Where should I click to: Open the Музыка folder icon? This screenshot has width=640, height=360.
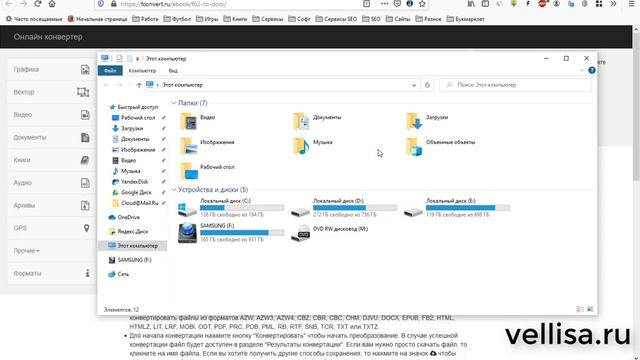(x=301, y=146)
